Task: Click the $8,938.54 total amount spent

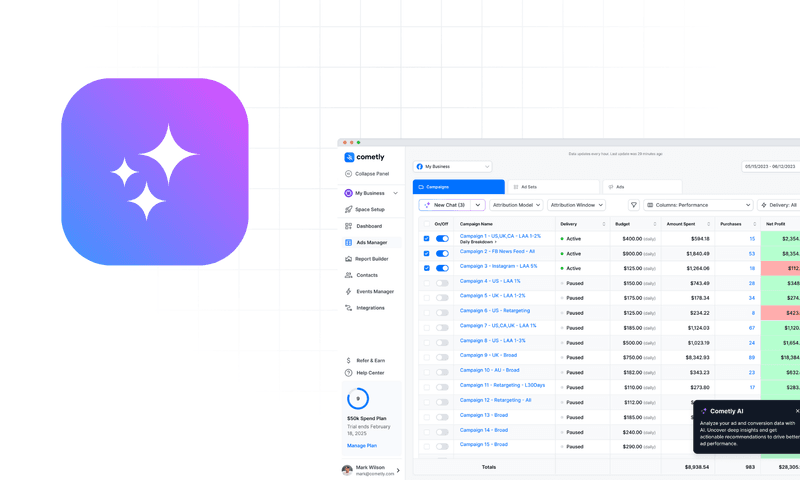Action: click(x=696, y=467)
